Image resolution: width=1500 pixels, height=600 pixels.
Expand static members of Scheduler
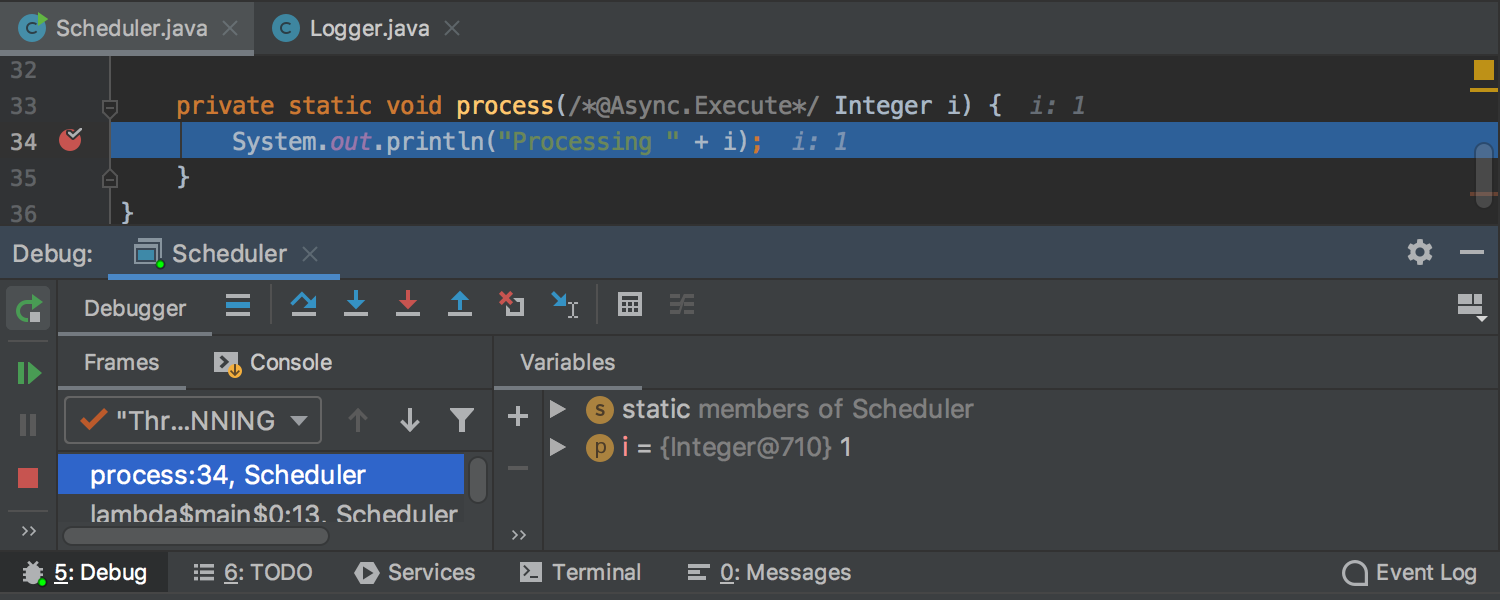(x=558, y=409)
